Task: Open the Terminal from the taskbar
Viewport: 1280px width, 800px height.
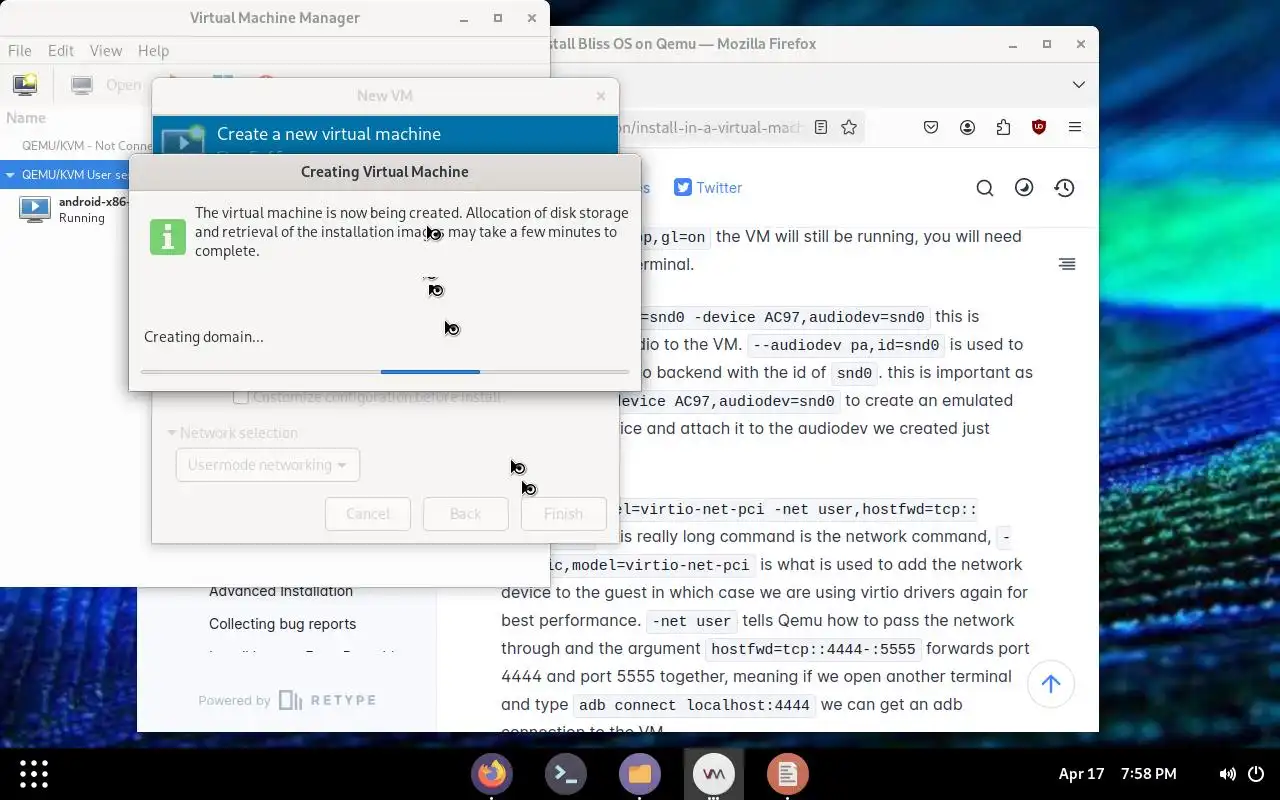Action: point(566,773)
